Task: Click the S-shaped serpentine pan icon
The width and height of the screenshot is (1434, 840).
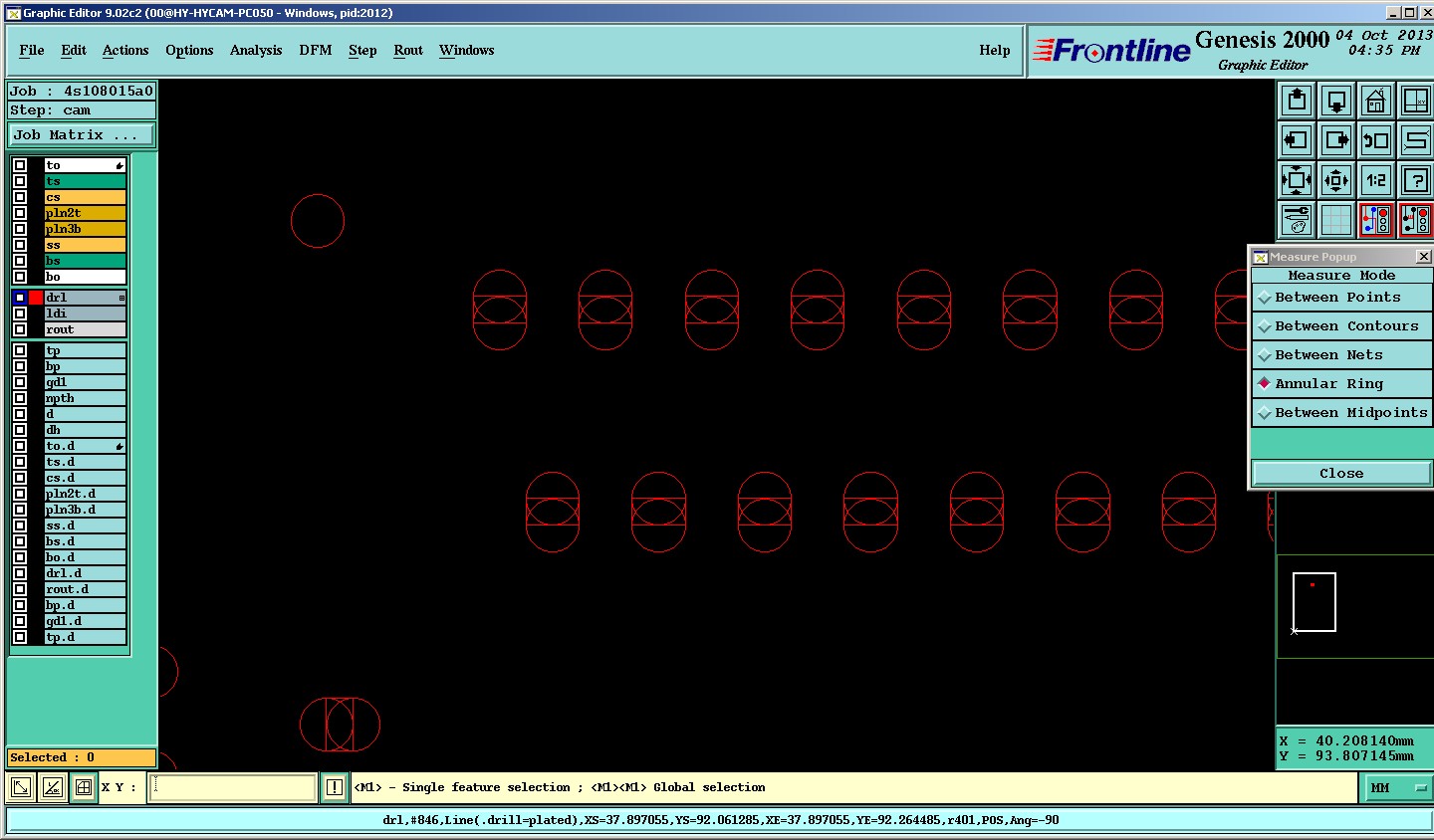Action: [1415, 140]
